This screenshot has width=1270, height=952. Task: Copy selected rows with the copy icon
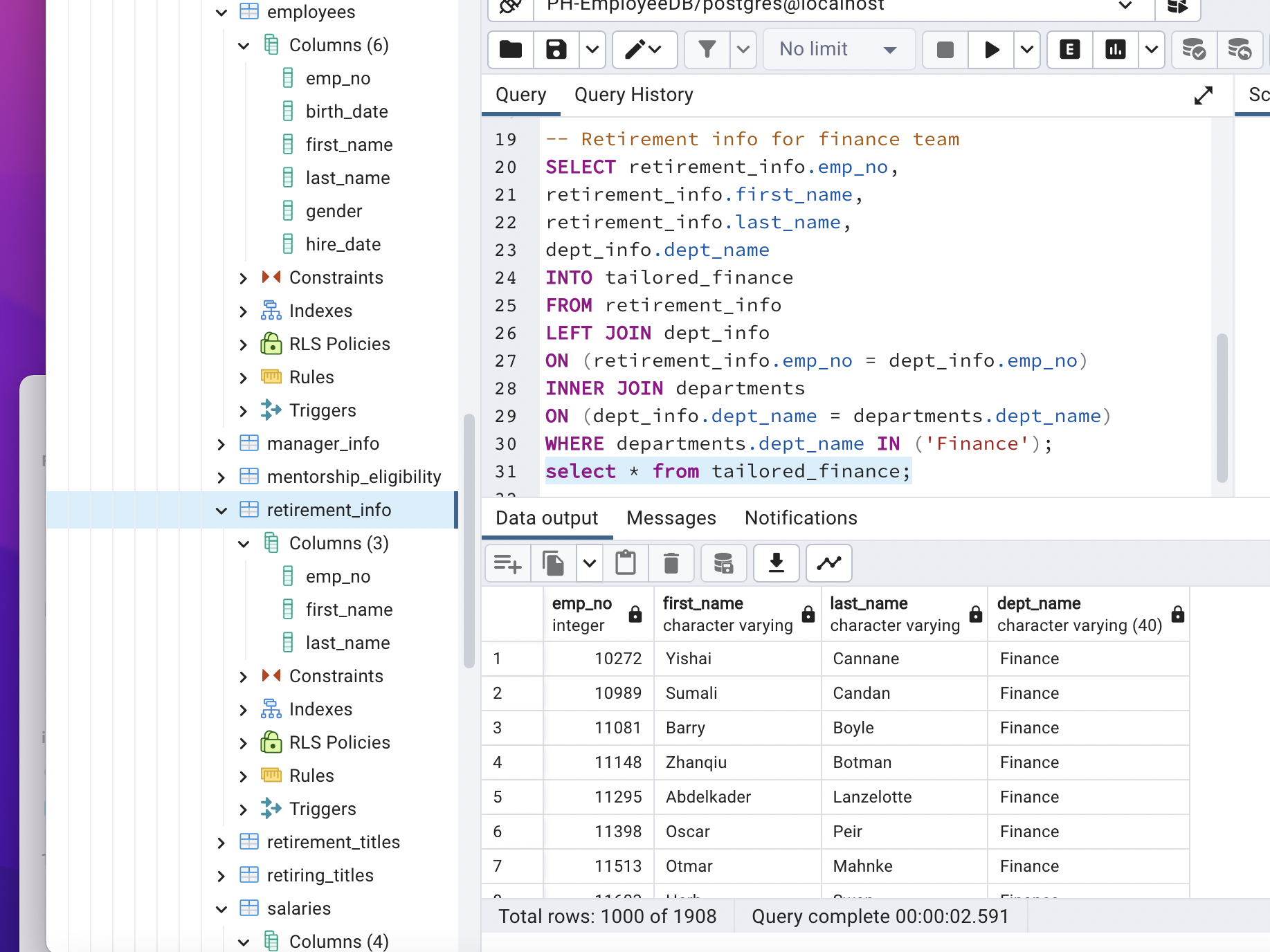[553, 562]
